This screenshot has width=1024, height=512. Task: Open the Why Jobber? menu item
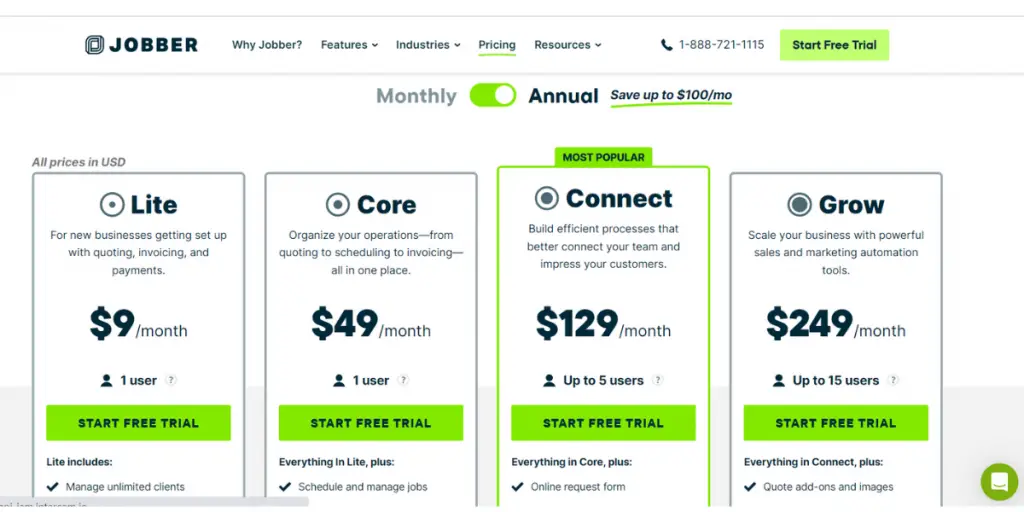coord(267,45)
